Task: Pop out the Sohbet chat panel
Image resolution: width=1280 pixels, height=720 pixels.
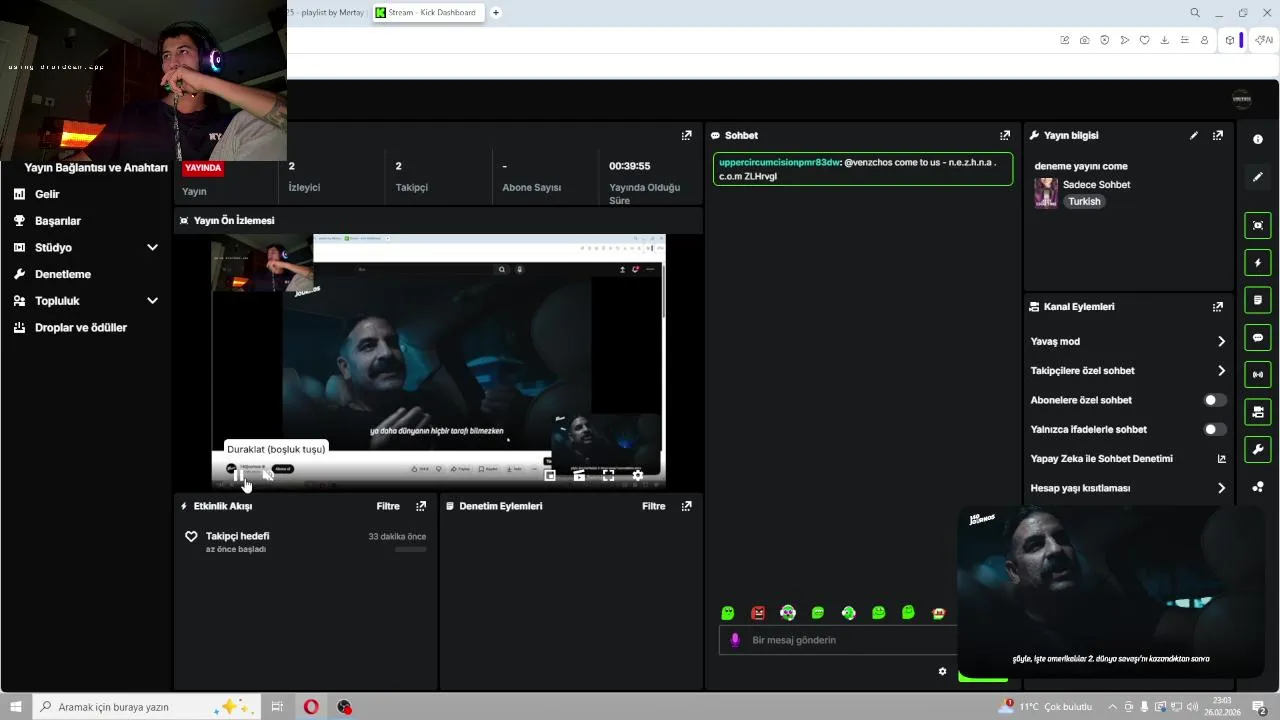Action: (x=1005, y=135)
